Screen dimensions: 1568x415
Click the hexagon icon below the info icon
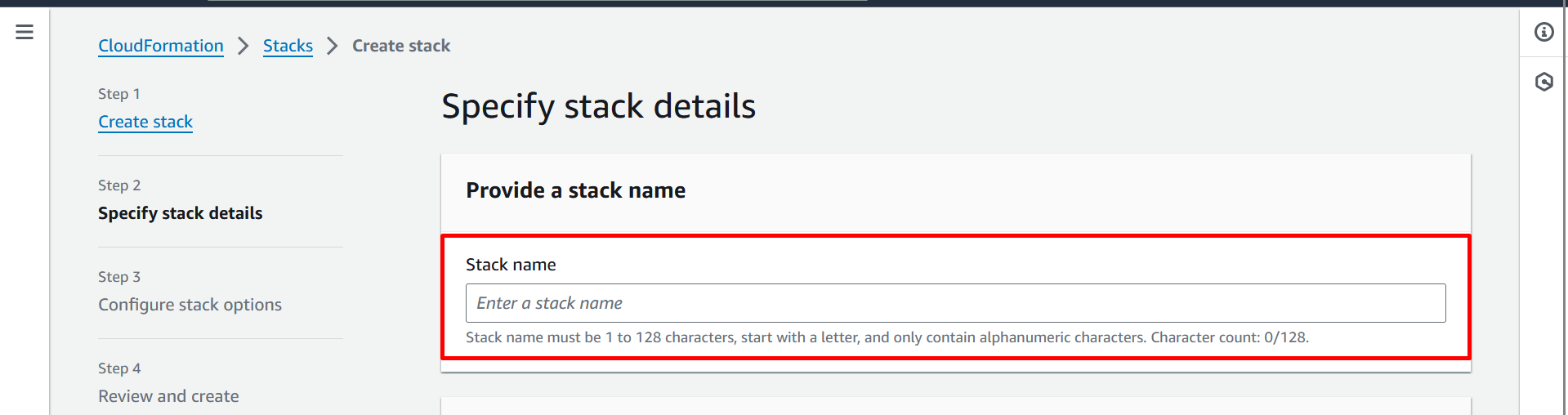(1543, 82)
